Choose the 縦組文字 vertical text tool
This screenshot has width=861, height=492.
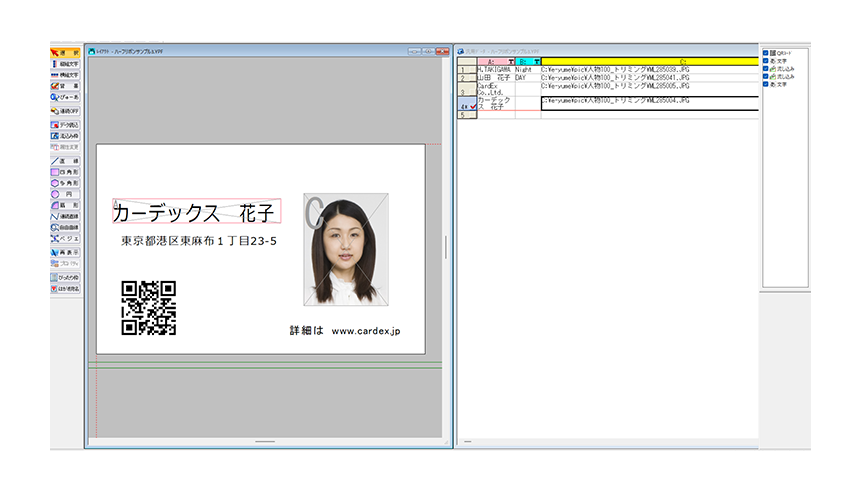[65, 64]
